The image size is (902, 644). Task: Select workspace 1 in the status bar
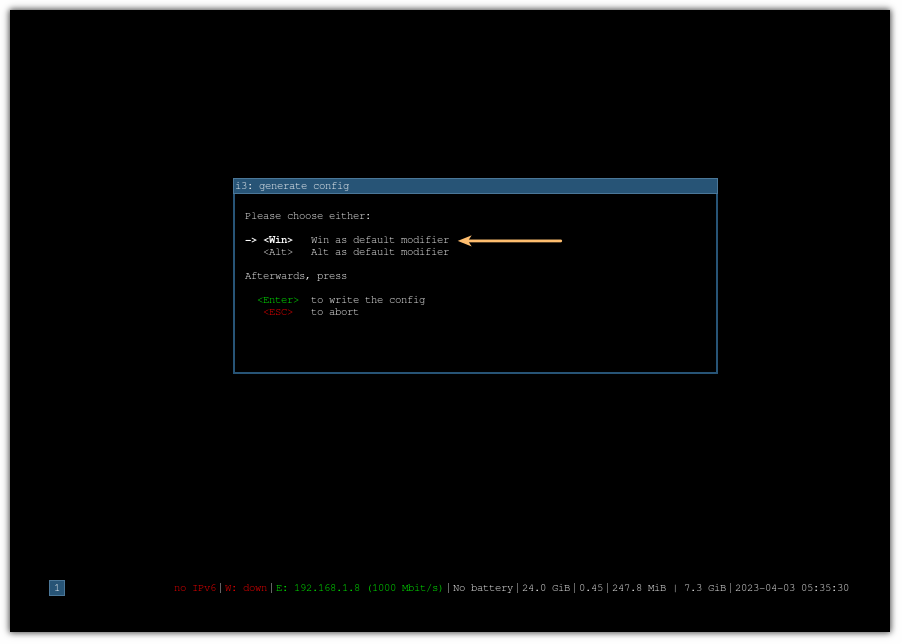(x=56, y=588)
